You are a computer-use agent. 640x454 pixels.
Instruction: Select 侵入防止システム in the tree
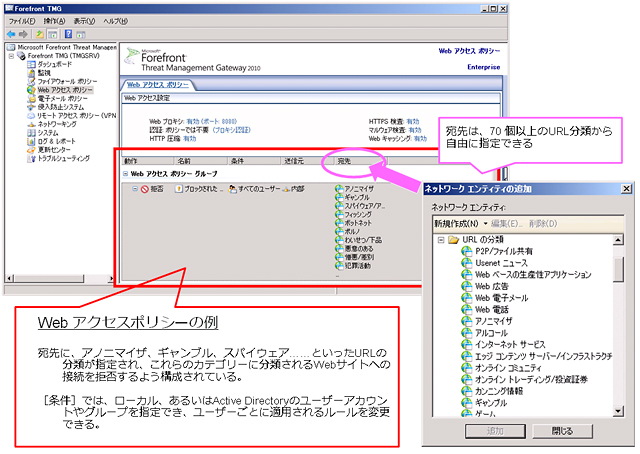(61, 107)
